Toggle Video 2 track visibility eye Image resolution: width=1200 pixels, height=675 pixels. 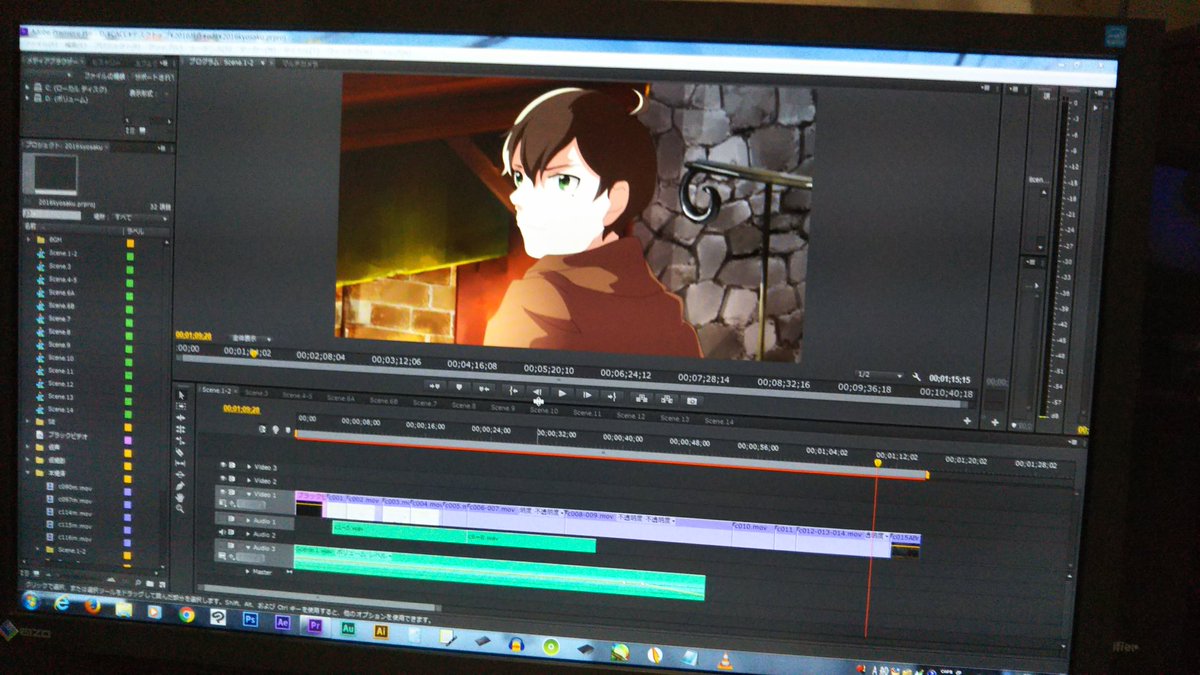[223, 479]
